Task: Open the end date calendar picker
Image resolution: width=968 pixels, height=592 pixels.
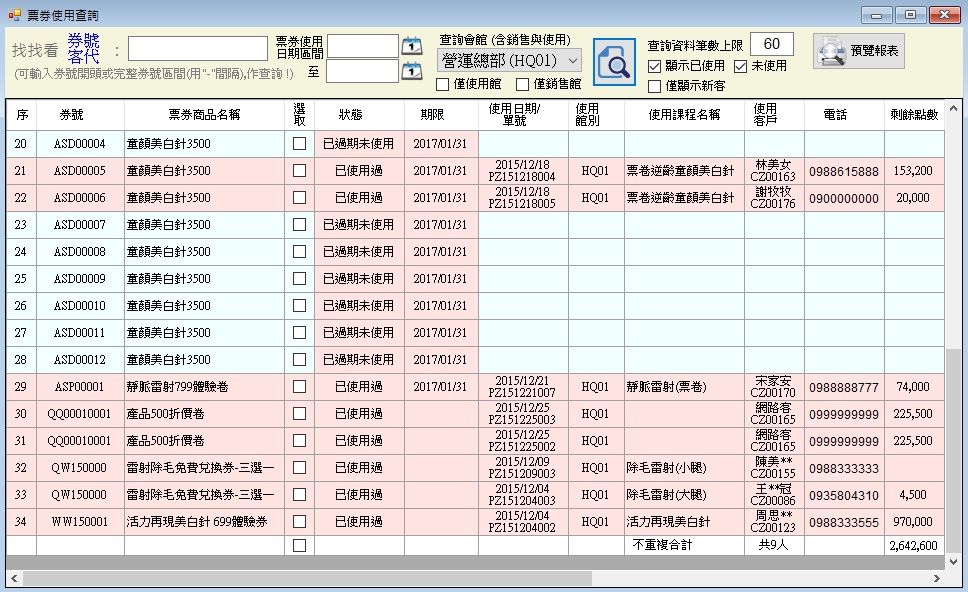Action: [x=411, y=70]
